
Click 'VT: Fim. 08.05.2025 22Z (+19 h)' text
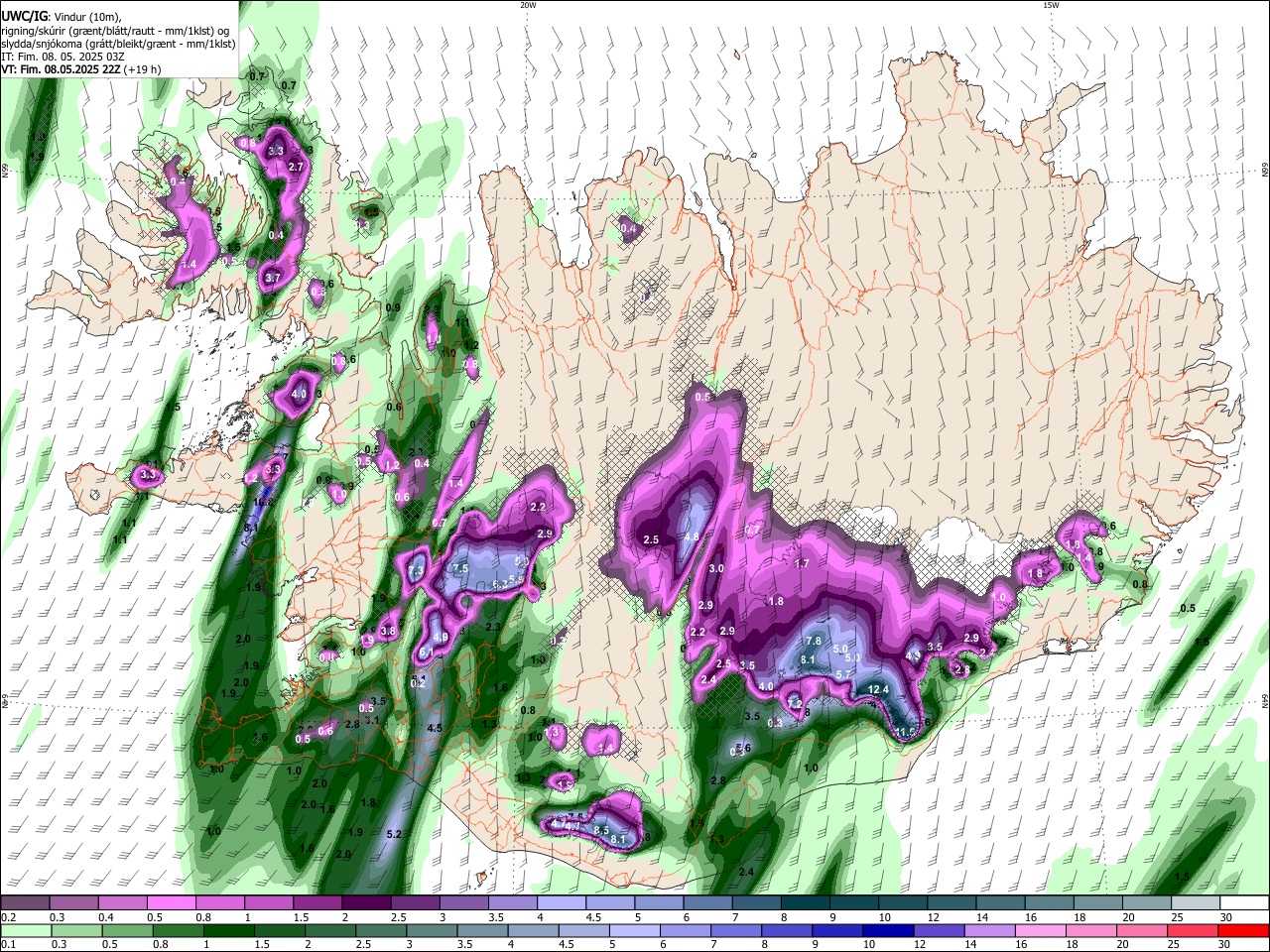[81, 69]
